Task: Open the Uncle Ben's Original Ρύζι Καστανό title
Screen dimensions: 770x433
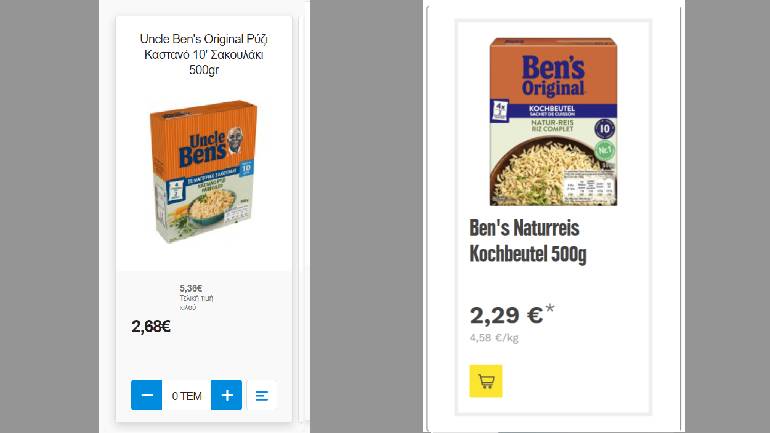Action: (203, 54)
